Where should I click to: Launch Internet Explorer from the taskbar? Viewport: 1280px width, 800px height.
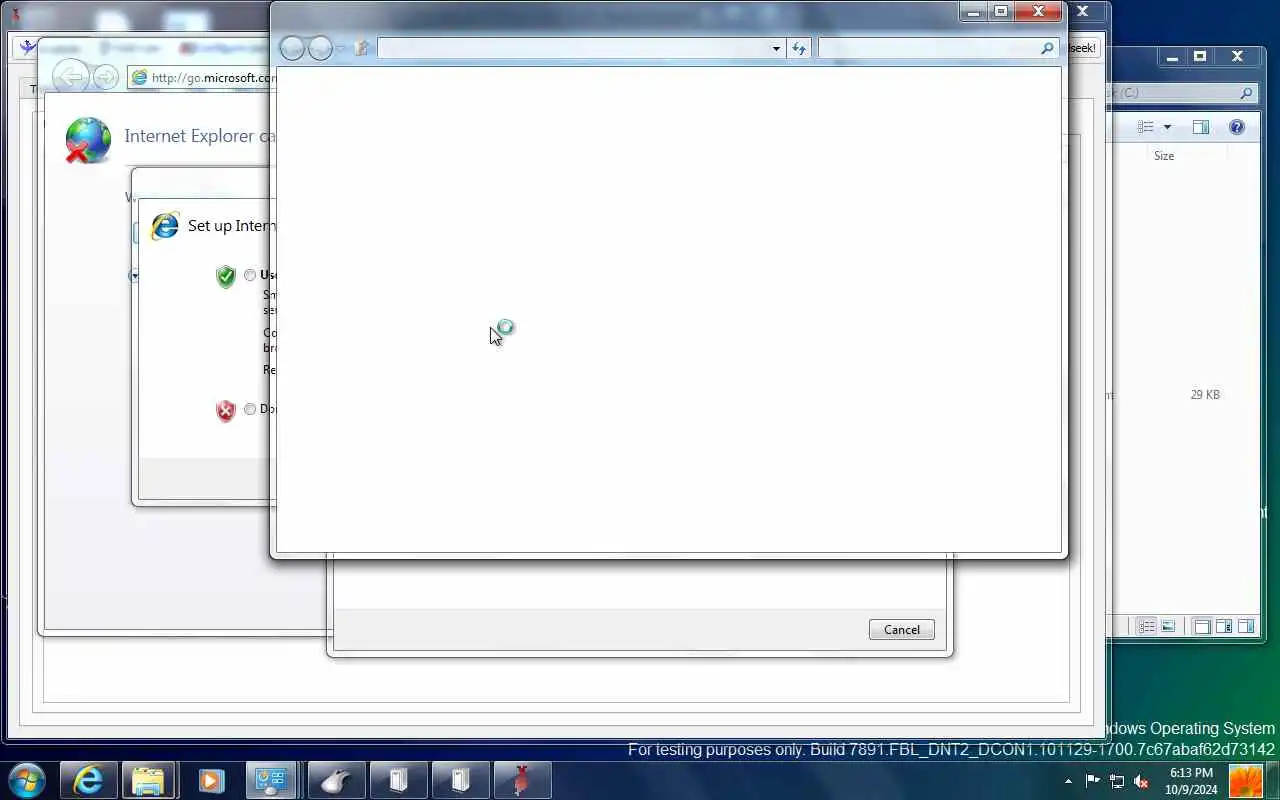click(89, 780)
